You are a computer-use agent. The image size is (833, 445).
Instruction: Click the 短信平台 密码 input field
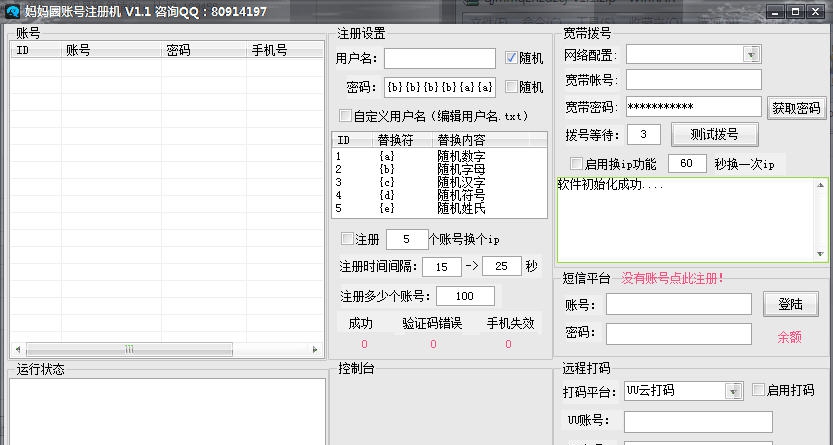(679, 333)
